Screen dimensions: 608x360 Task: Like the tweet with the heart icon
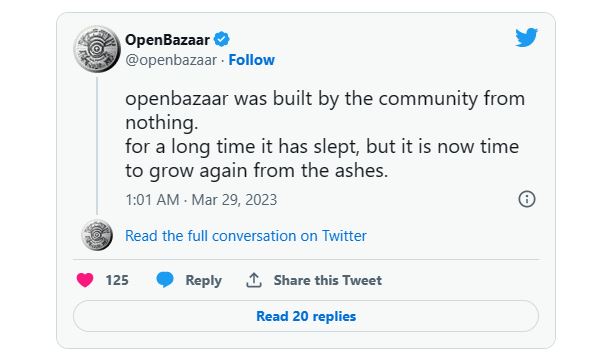[x=85, y=280]
